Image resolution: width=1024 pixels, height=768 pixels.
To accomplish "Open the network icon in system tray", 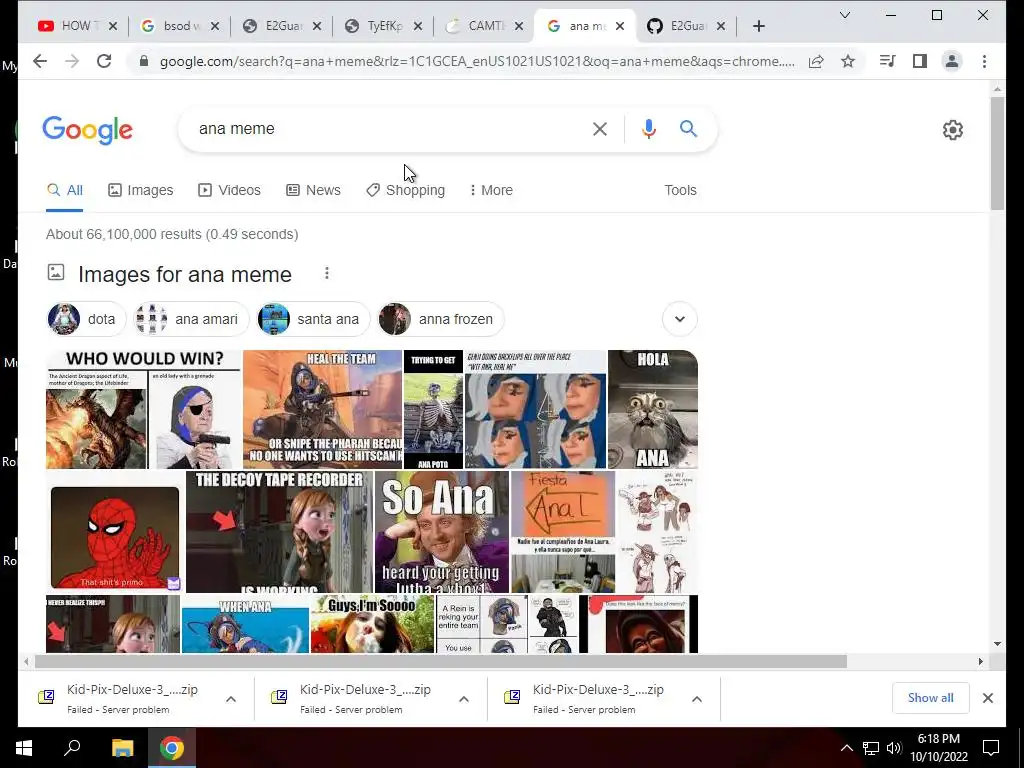I will click(871, 748).
